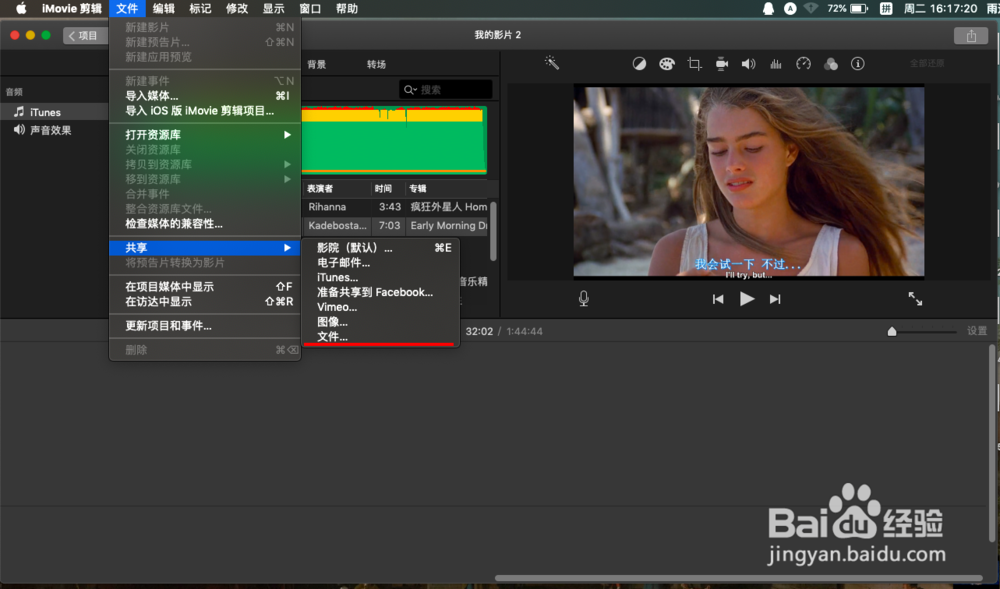
Task: Open the Apple menu
Action: [21, 8]
